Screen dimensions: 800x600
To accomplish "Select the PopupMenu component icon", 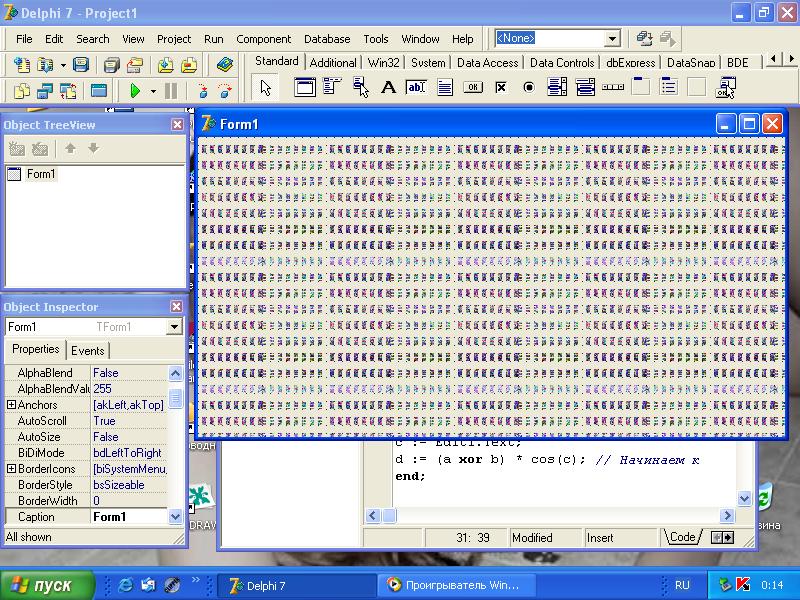I will [x=360, y=87].
